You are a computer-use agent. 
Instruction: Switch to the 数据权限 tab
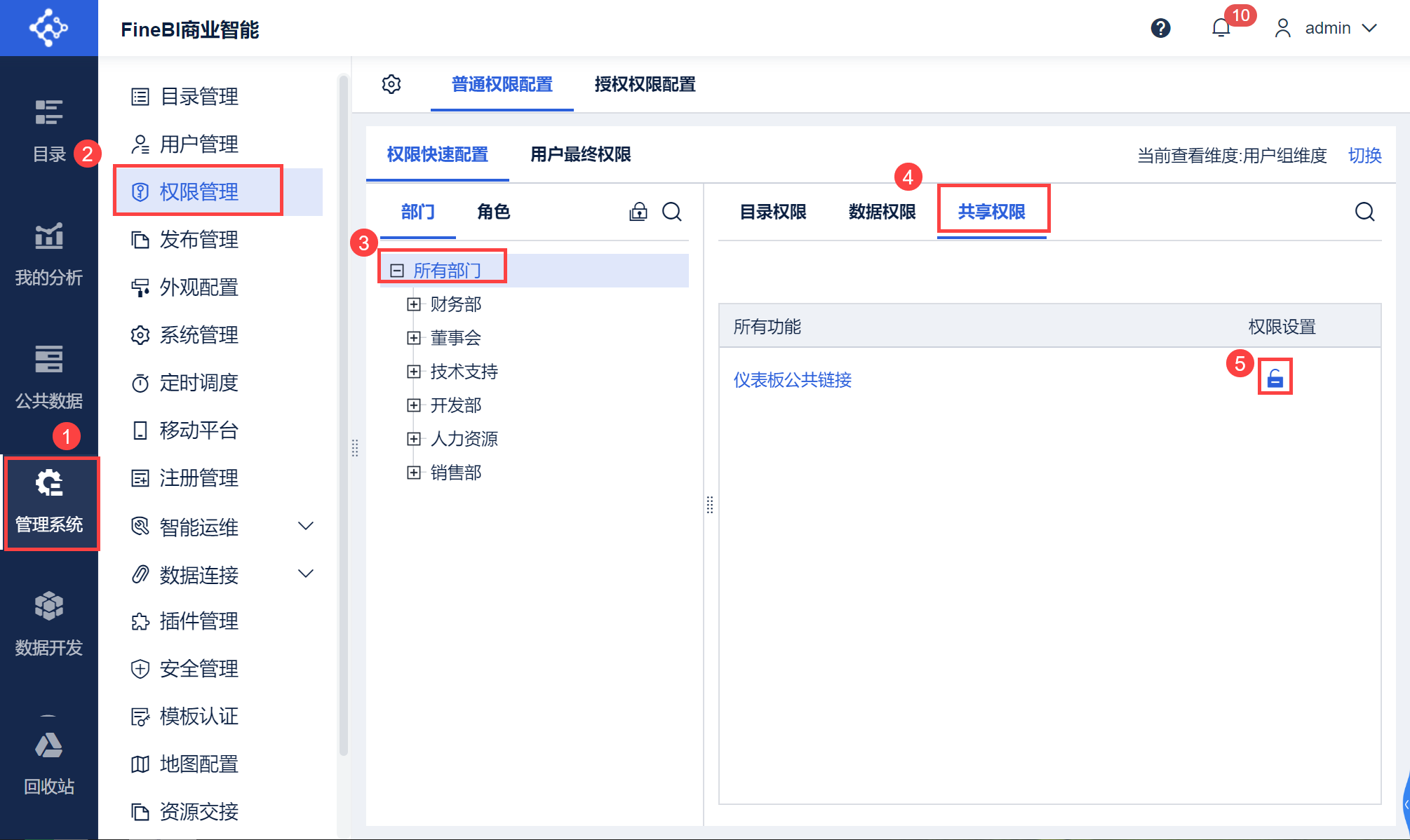click(882, 212)
